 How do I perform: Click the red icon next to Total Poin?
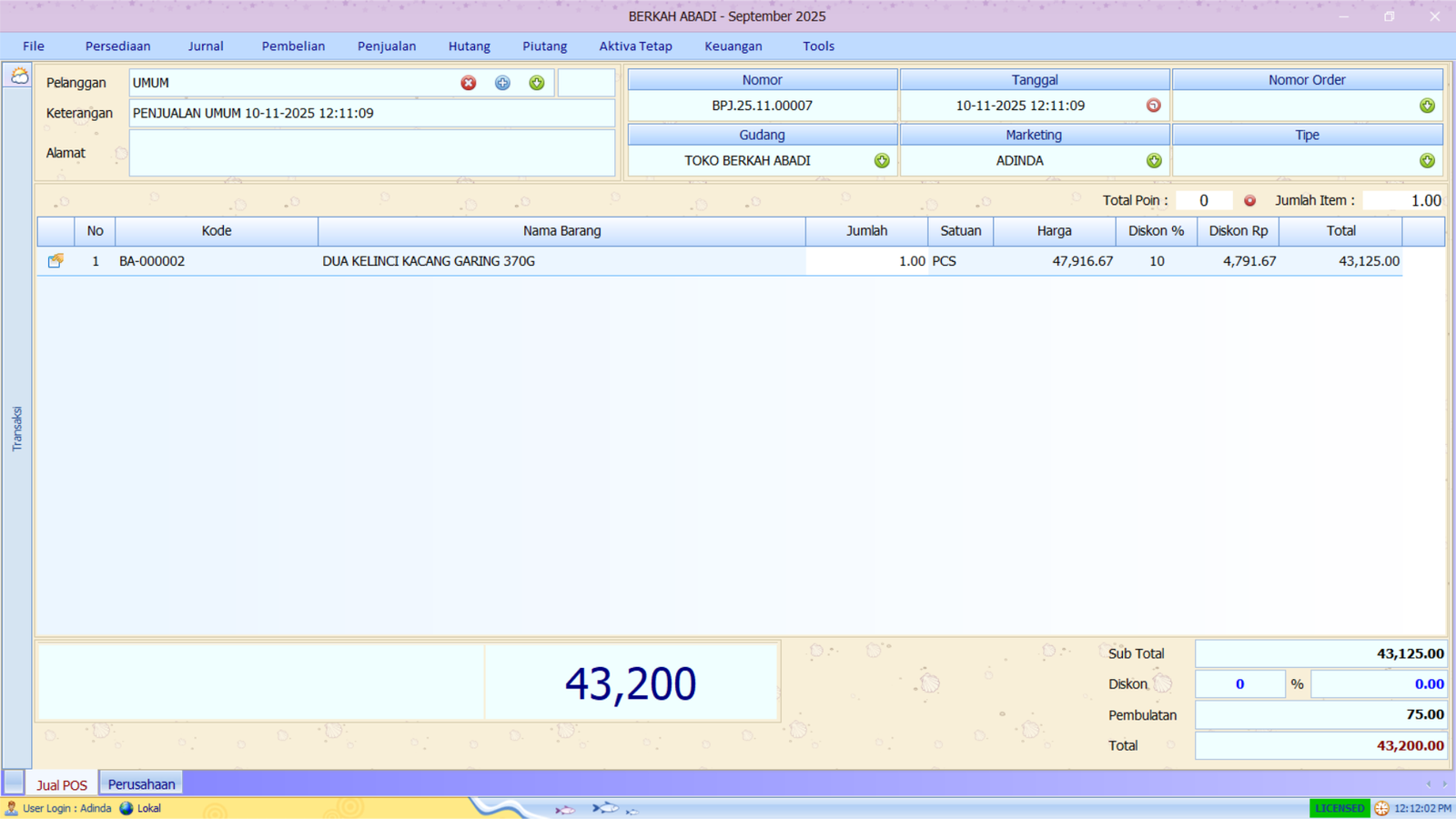tap(1249, 201)
